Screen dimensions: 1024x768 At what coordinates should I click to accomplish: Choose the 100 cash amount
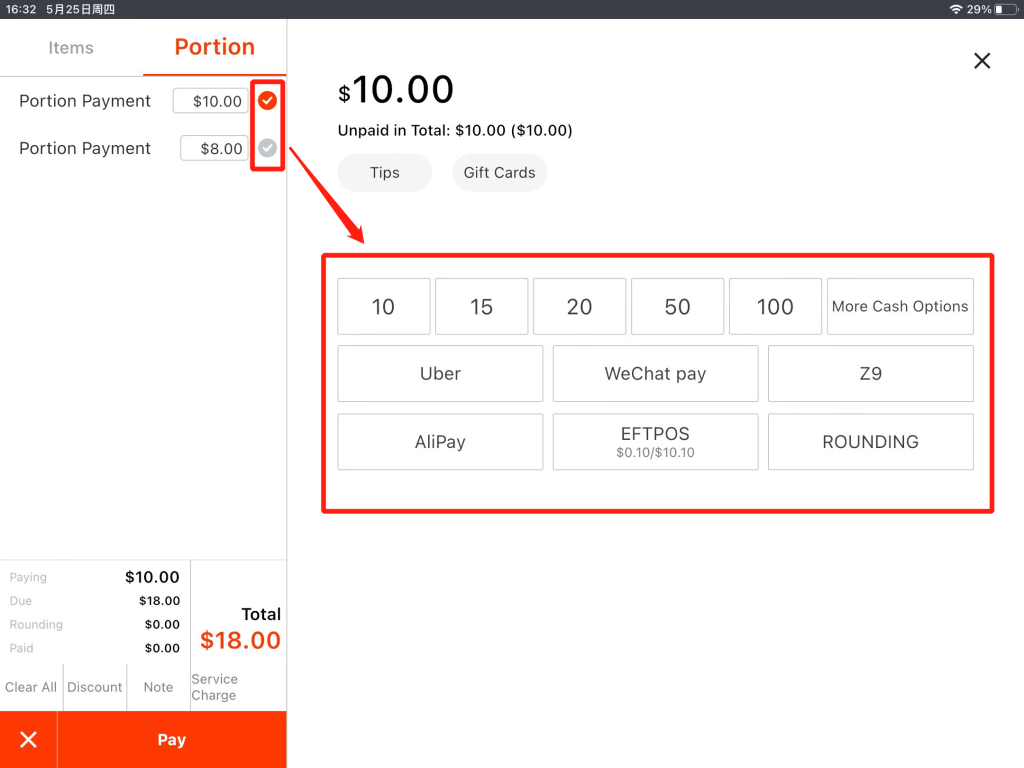(x=775, y=306)
